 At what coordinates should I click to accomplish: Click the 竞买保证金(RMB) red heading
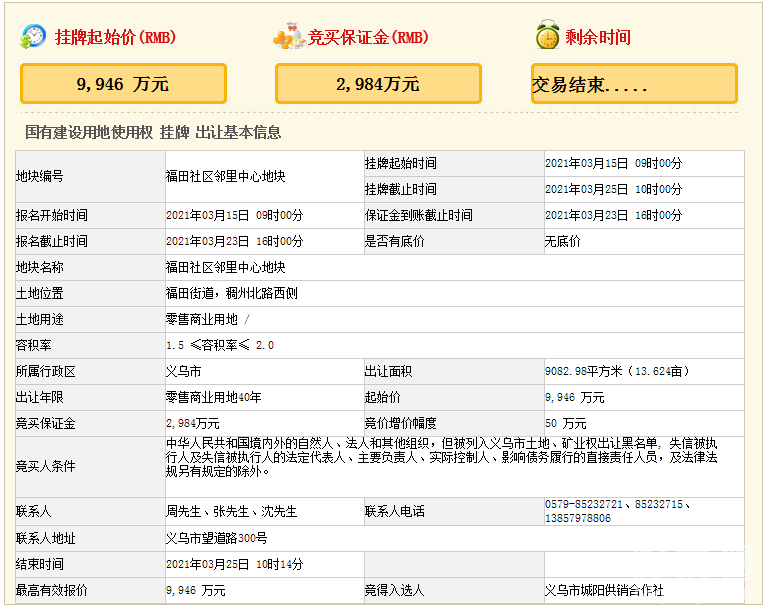(368, 37)
